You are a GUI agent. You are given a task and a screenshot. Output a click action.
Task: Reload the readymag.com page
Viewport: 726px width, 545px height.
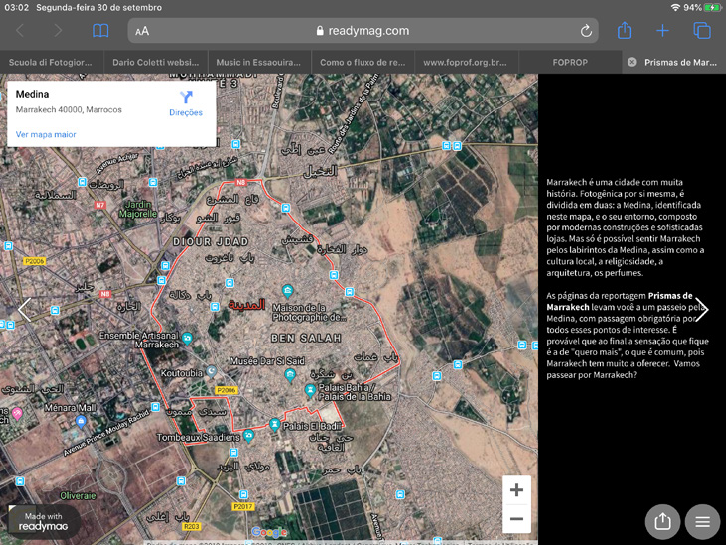click(586, 31)
